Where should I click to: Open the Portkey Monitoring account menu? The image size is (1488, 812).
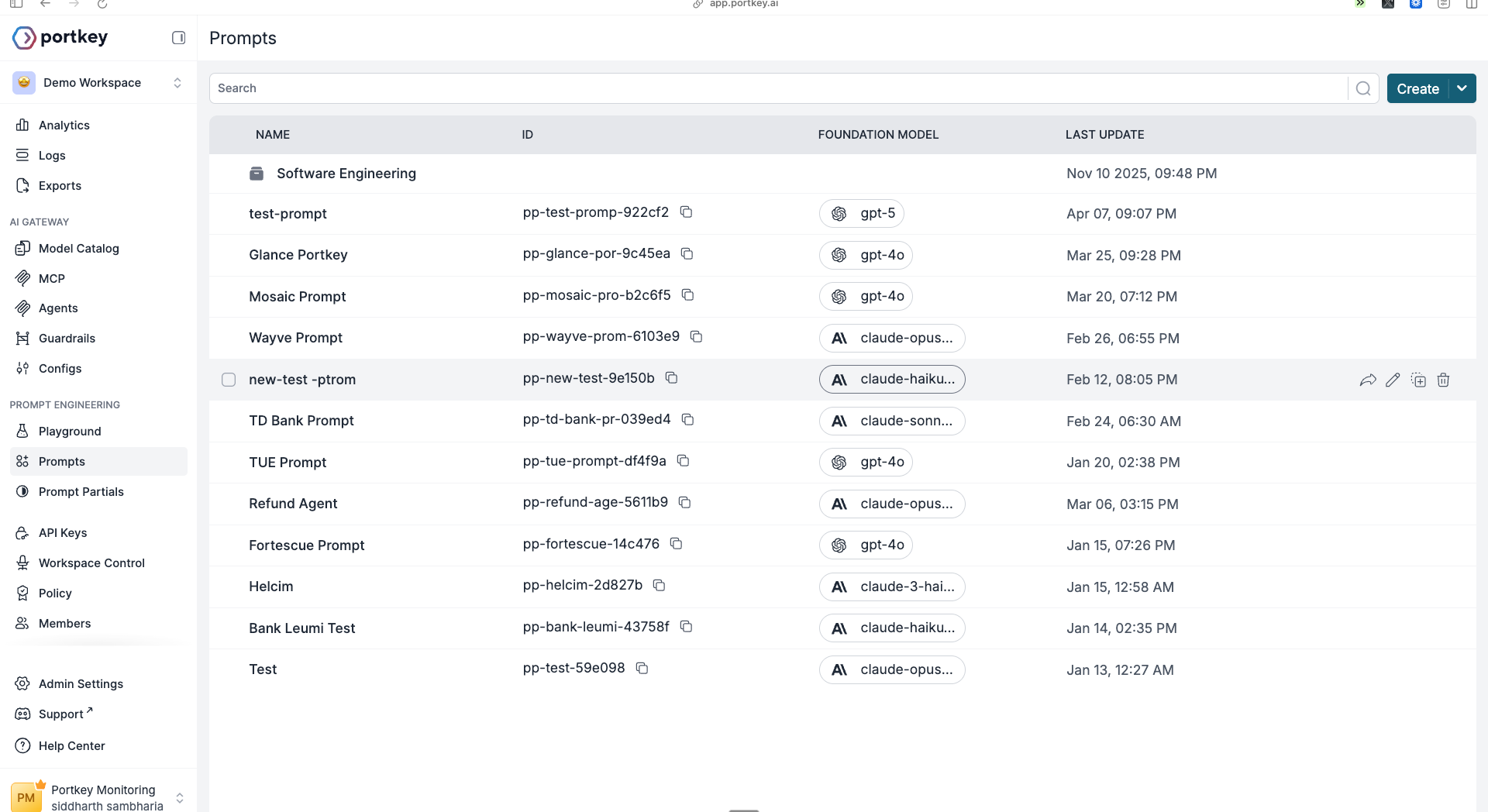point(98,797)
